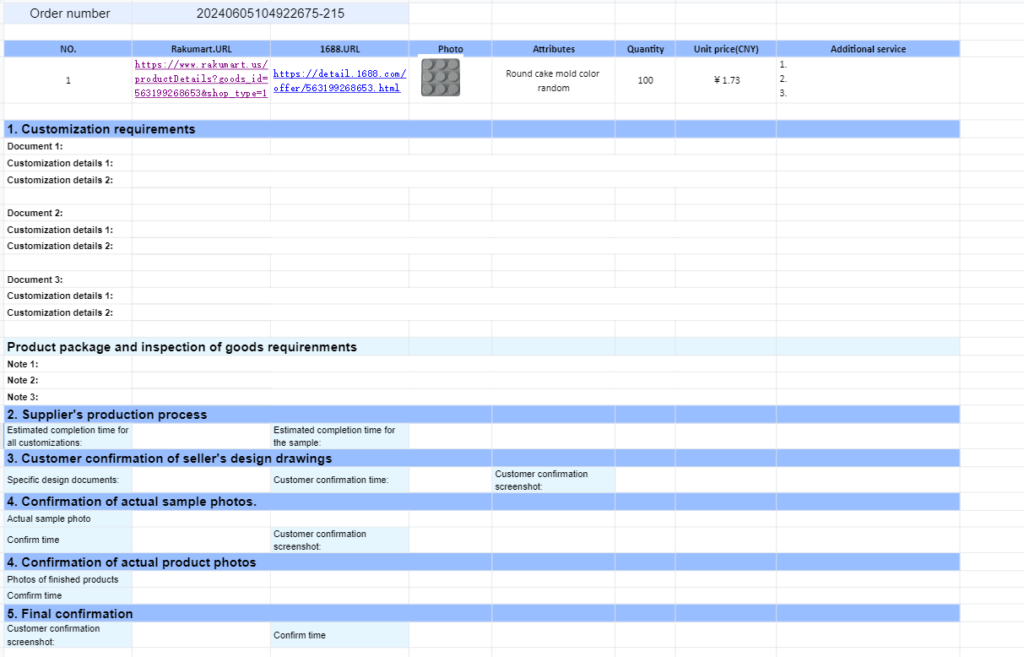The height and width of the screenshot is (657, 1024).
Task: Click the row number 1 in the NO. column
Action: pos(68,80)
